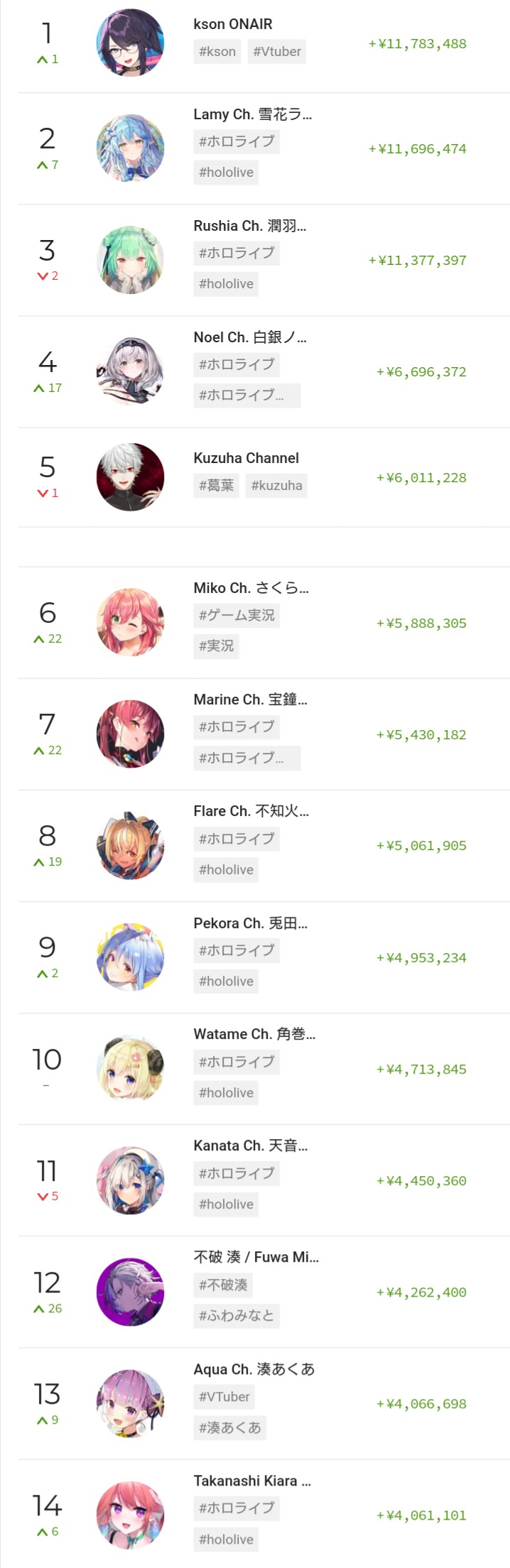The height and width of the screenshot is (1568, 510).
Task: Open Kanata Ch. channel title link
Action: pyautogui.click(x=251, y=1145)
